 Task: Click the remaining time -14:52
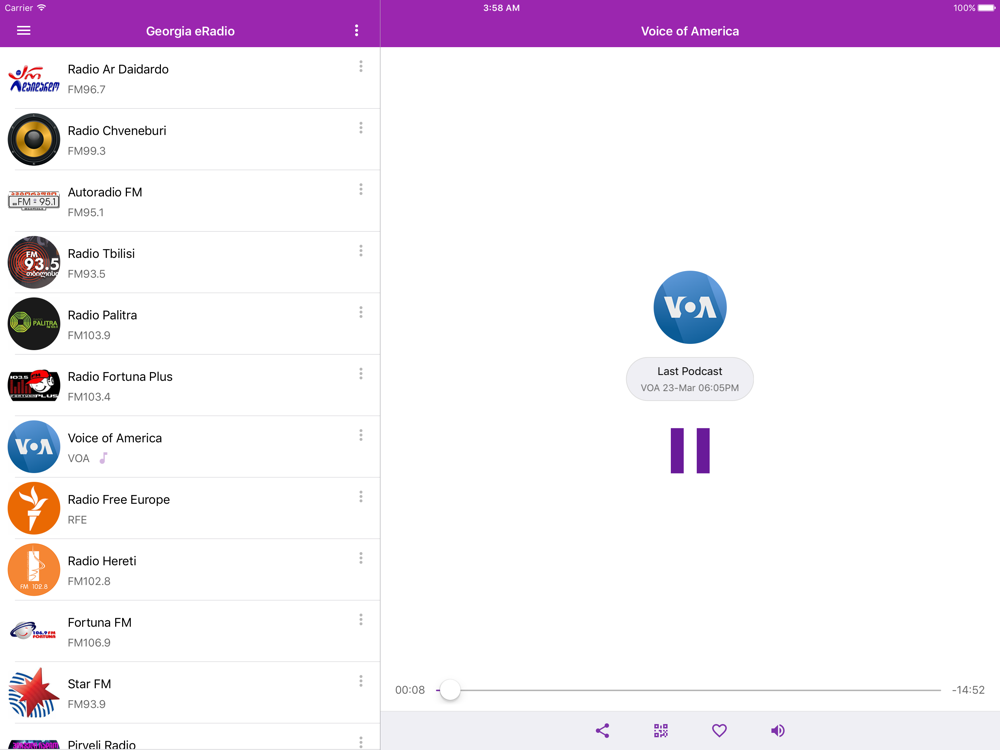click(968, 690)
